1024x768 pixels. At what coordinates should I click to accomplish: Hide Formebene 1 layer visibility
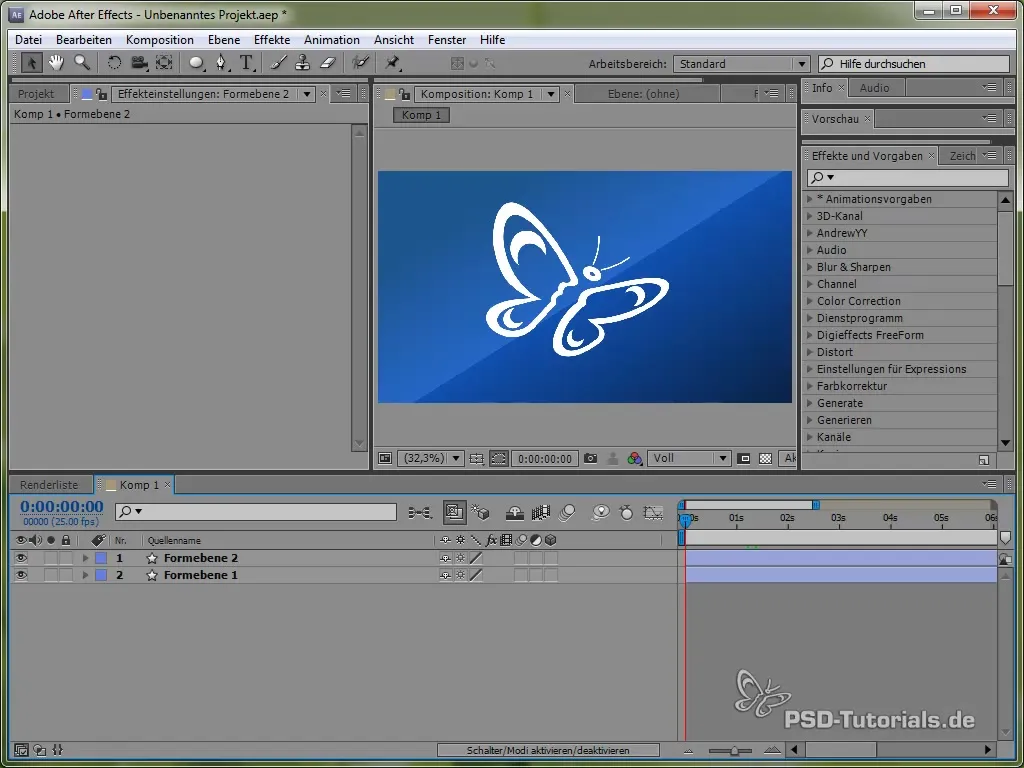[21, 575]
